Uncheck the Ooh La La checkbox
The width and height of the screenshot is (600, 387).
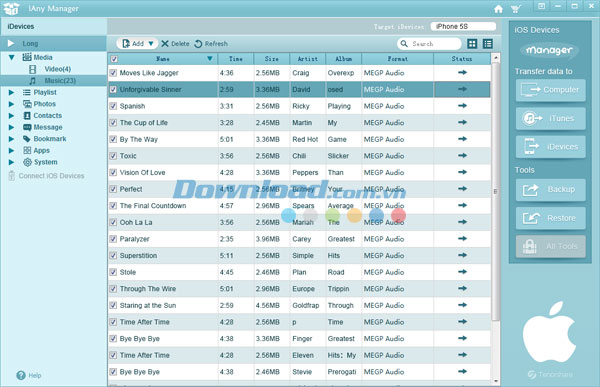[x=113, y=222]
